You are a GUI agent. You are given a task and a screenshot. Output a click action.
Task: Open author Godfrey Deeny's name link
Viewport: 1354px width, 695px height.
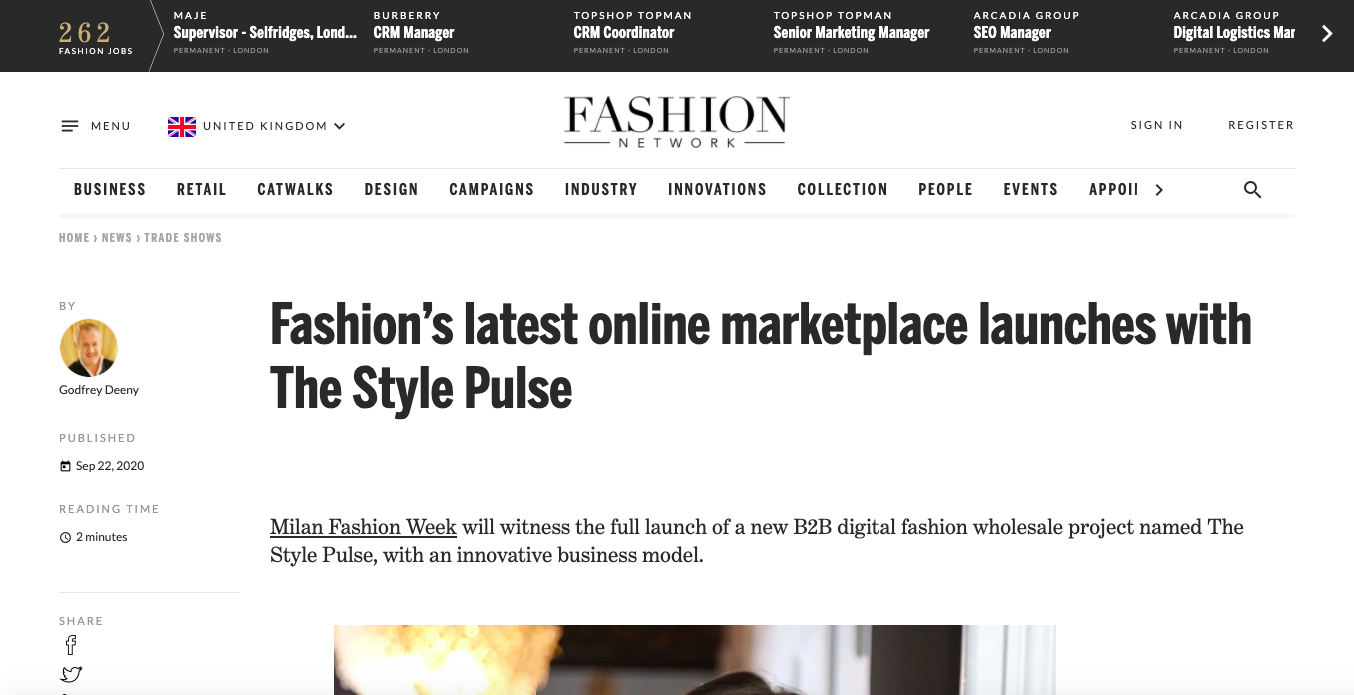click(99, 390)
